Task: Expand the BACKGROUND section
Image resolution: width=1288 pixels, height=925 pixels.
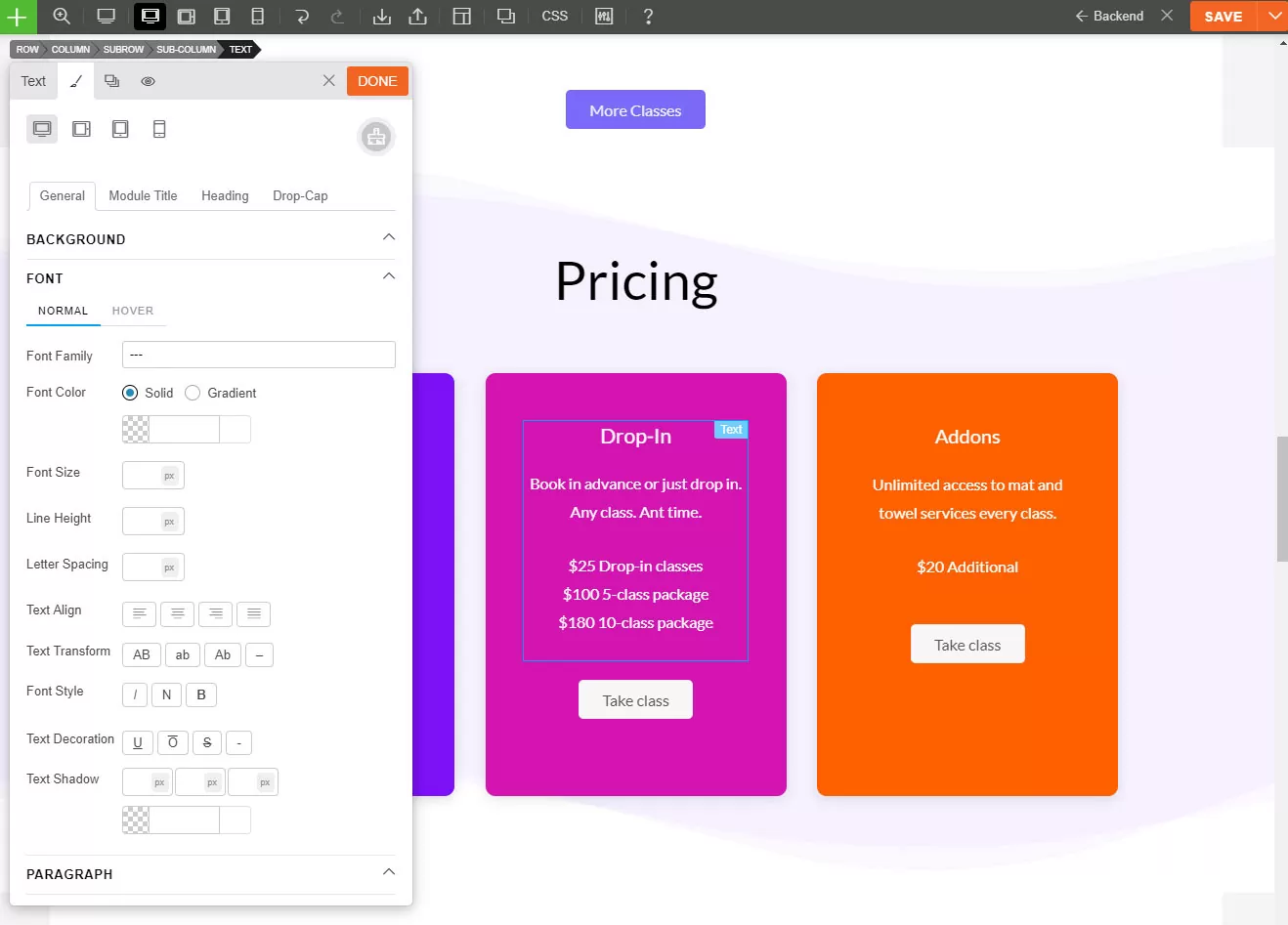Action: [x=389, y=237]
